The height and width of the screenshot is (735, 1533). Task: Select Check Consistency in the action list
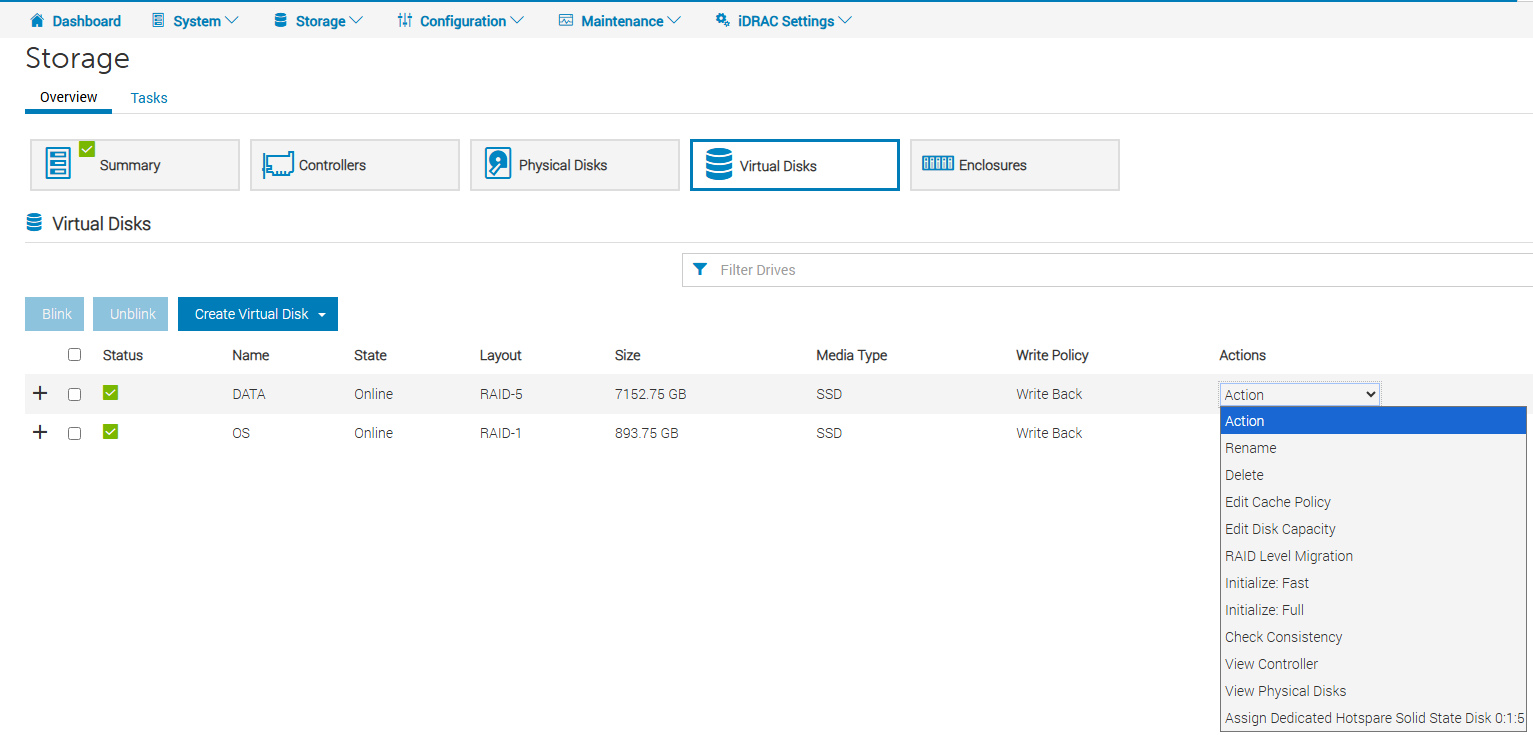(x=1283, y=637)
